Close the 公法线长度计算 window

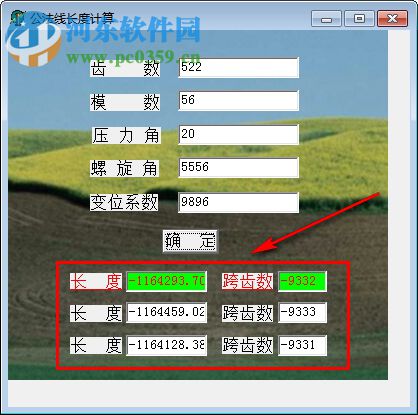(392, 19)
